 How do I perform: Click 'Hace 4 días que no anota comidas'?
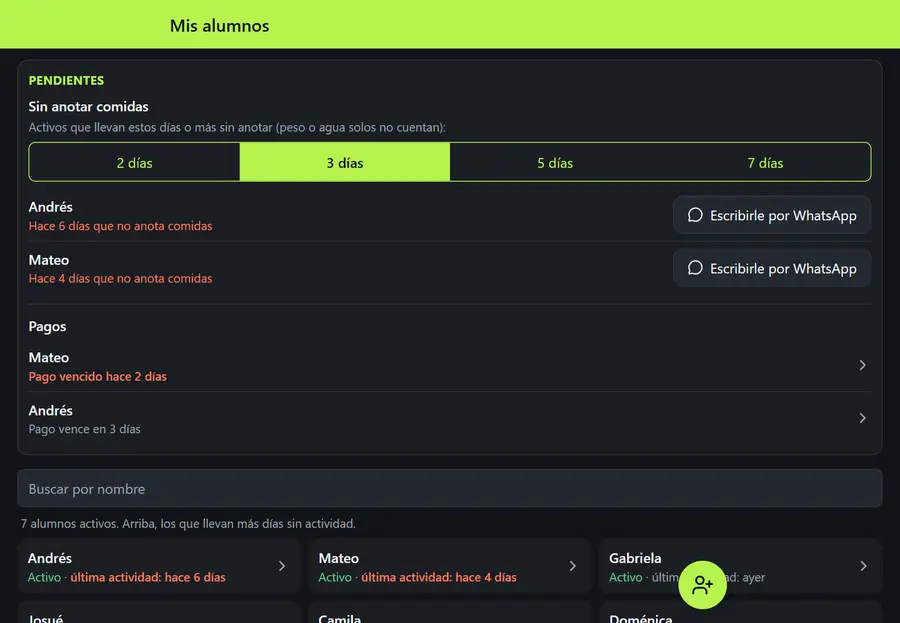click(x=121, y=278)
